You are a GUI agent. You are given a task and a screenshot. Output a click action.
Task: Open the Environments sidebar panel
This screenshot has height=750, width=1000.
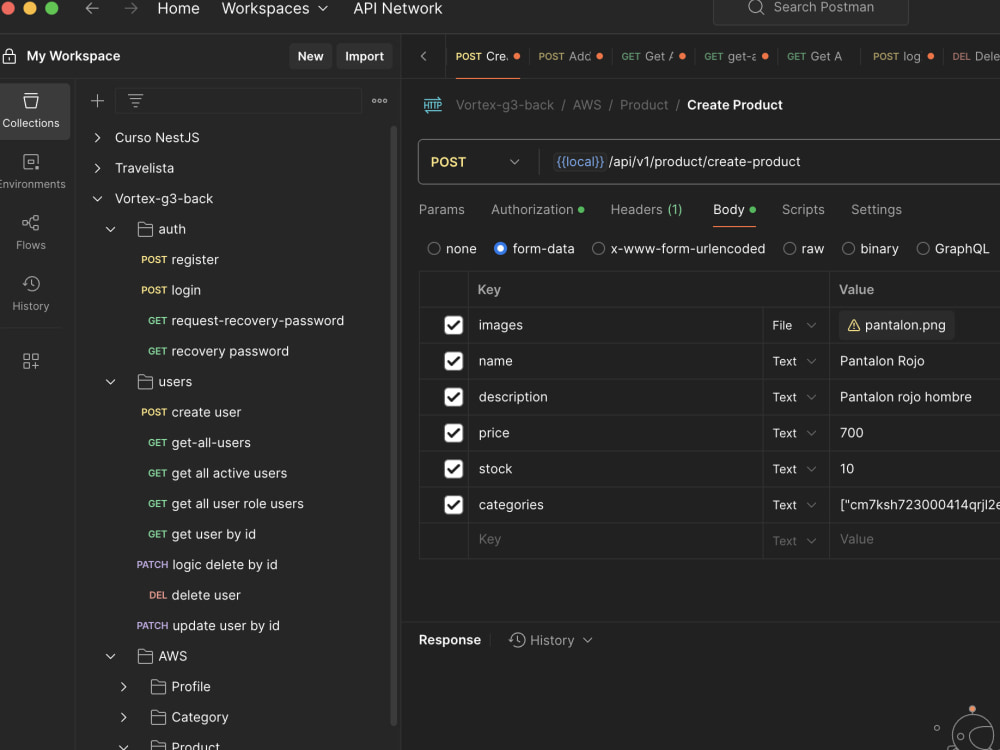click(31, 172)
